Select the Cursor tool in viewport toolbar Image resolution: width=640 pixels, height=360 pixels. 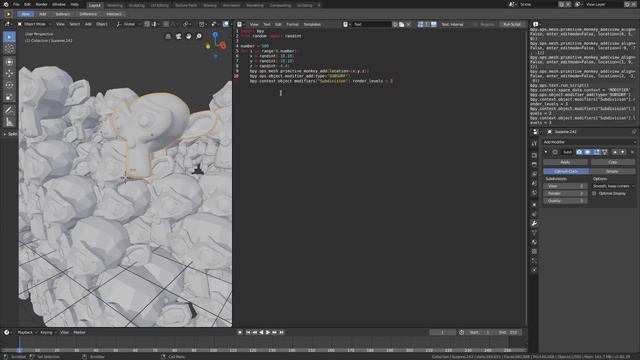(9, 49)
